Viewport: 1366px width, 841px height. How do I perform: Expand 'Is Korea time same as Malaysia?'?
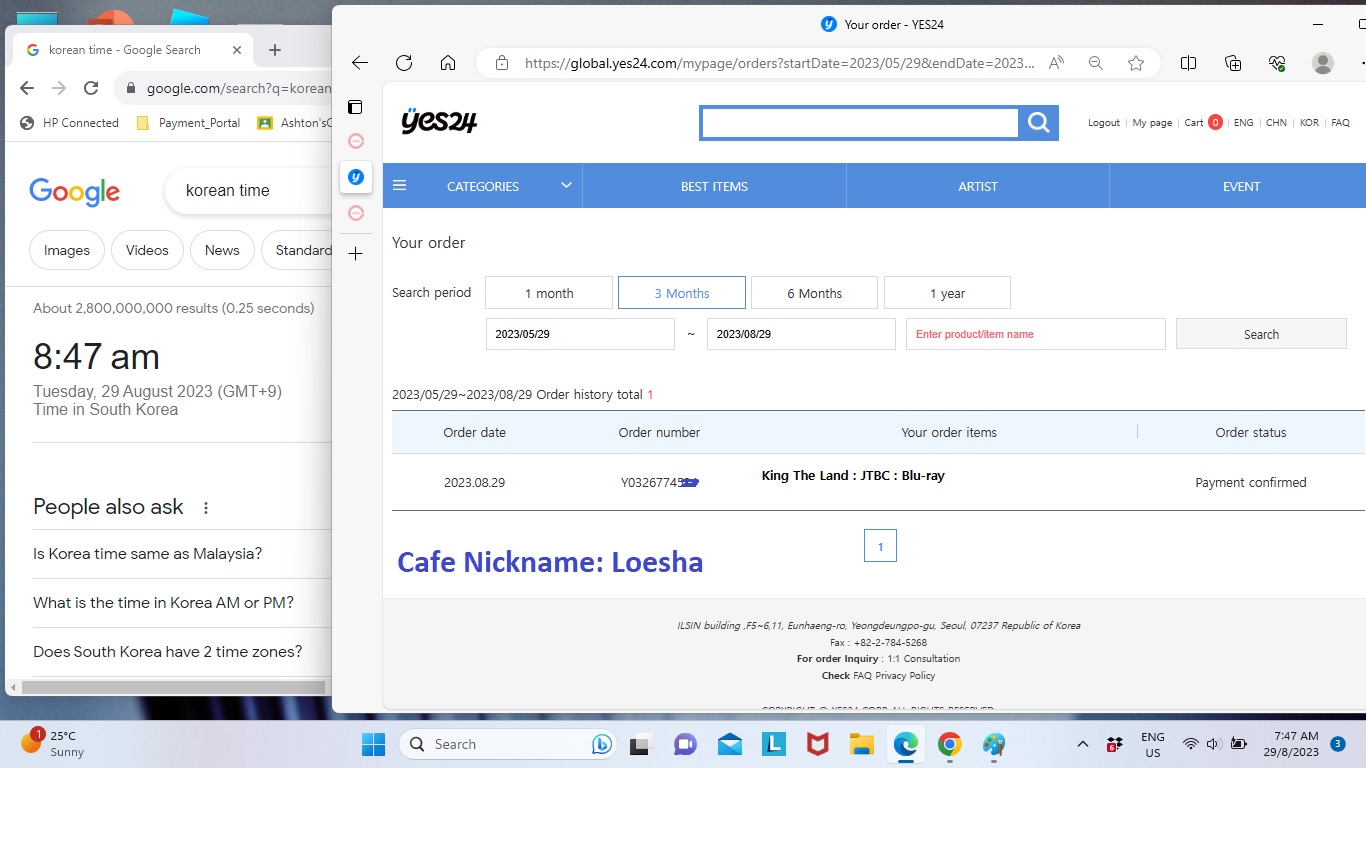(x=147, y=554)
